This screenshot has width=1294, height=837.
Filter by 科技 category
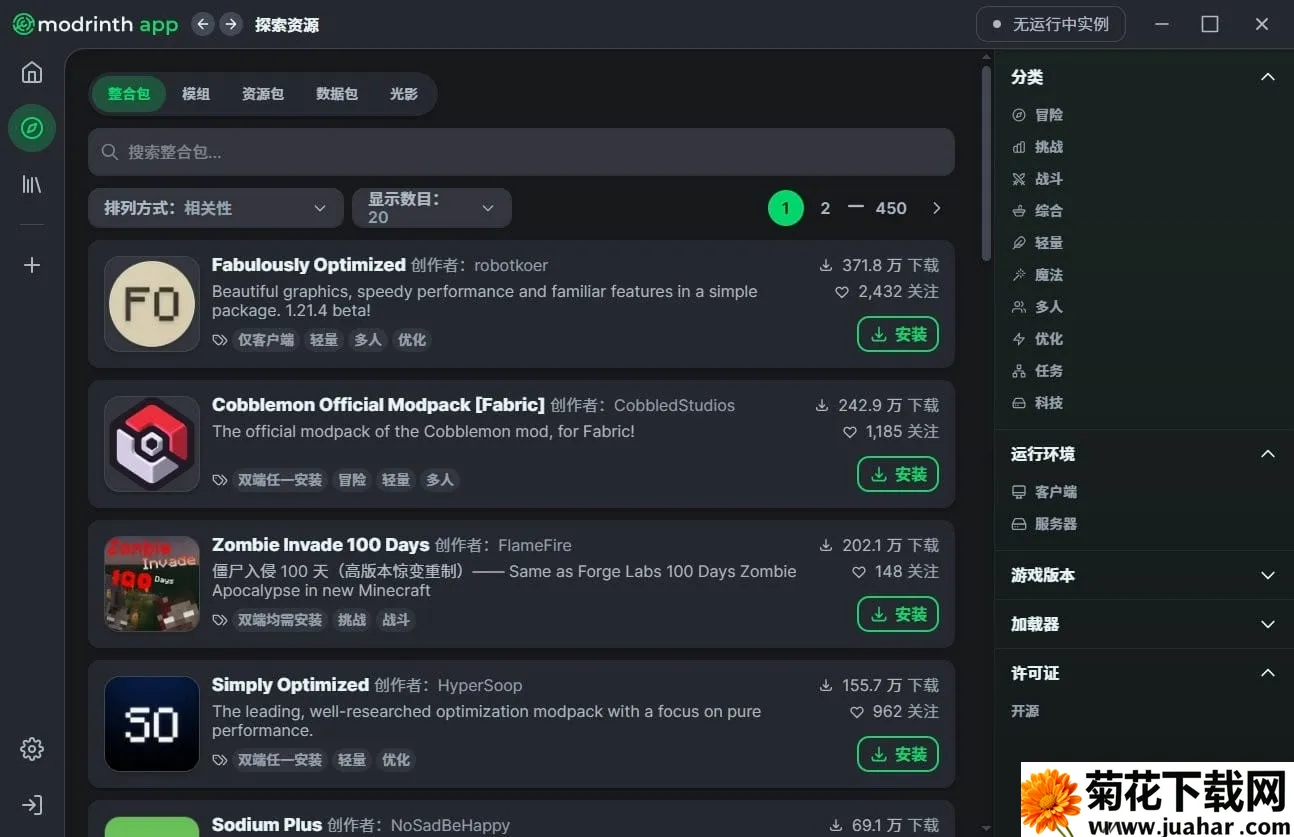click(x=1037, y=403)
